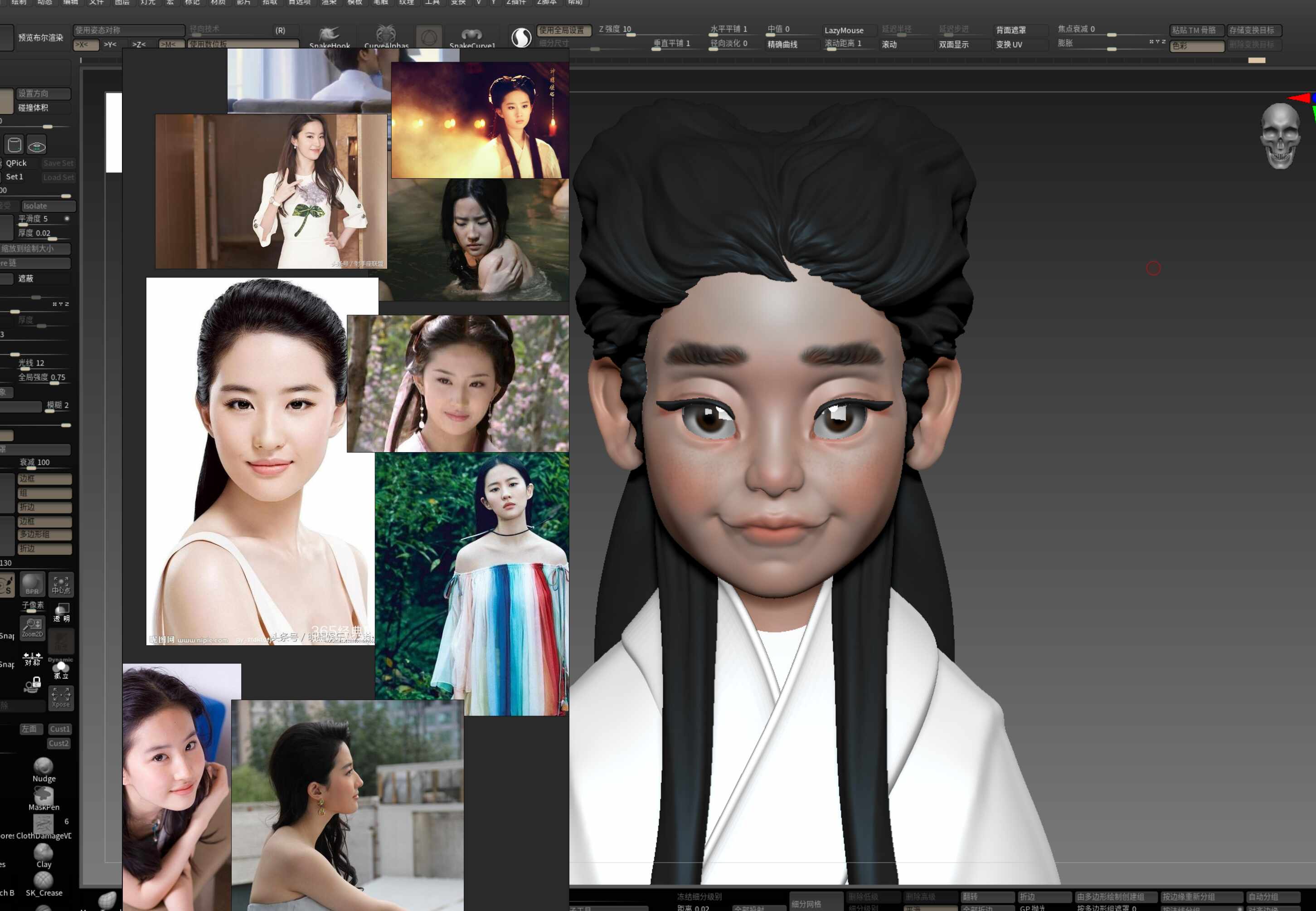1316x911 pixels.
Task: Select the SnakeHook brush icon
Action: click(x=329, y=37)
